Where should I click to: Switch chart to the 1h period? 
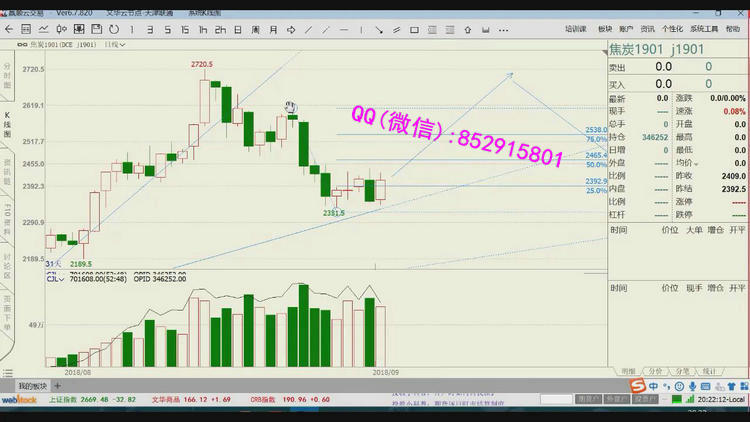203,30
